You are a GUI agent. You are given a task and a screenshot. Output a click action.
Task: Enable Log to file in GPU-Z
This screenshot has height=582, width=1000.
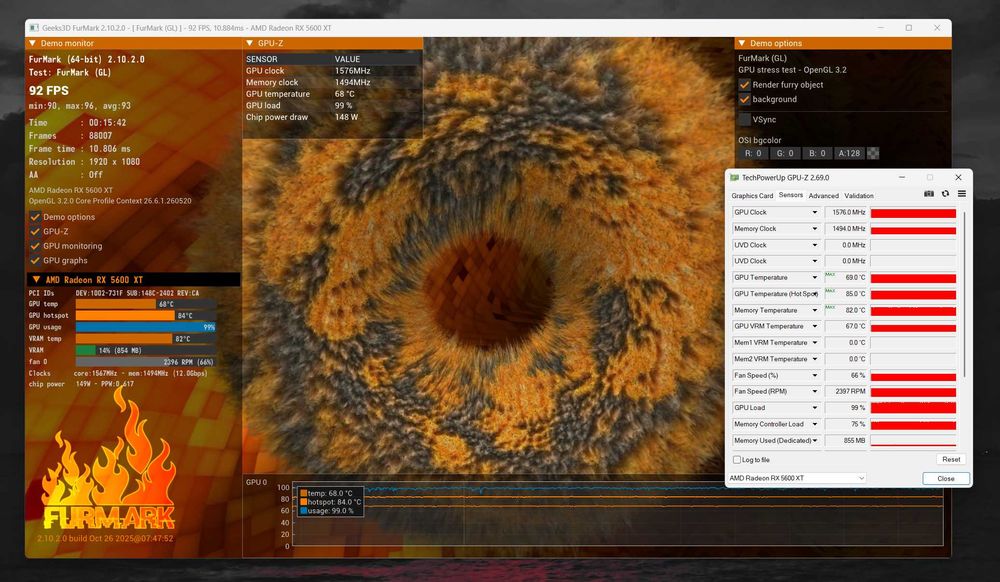coord(737,460)
